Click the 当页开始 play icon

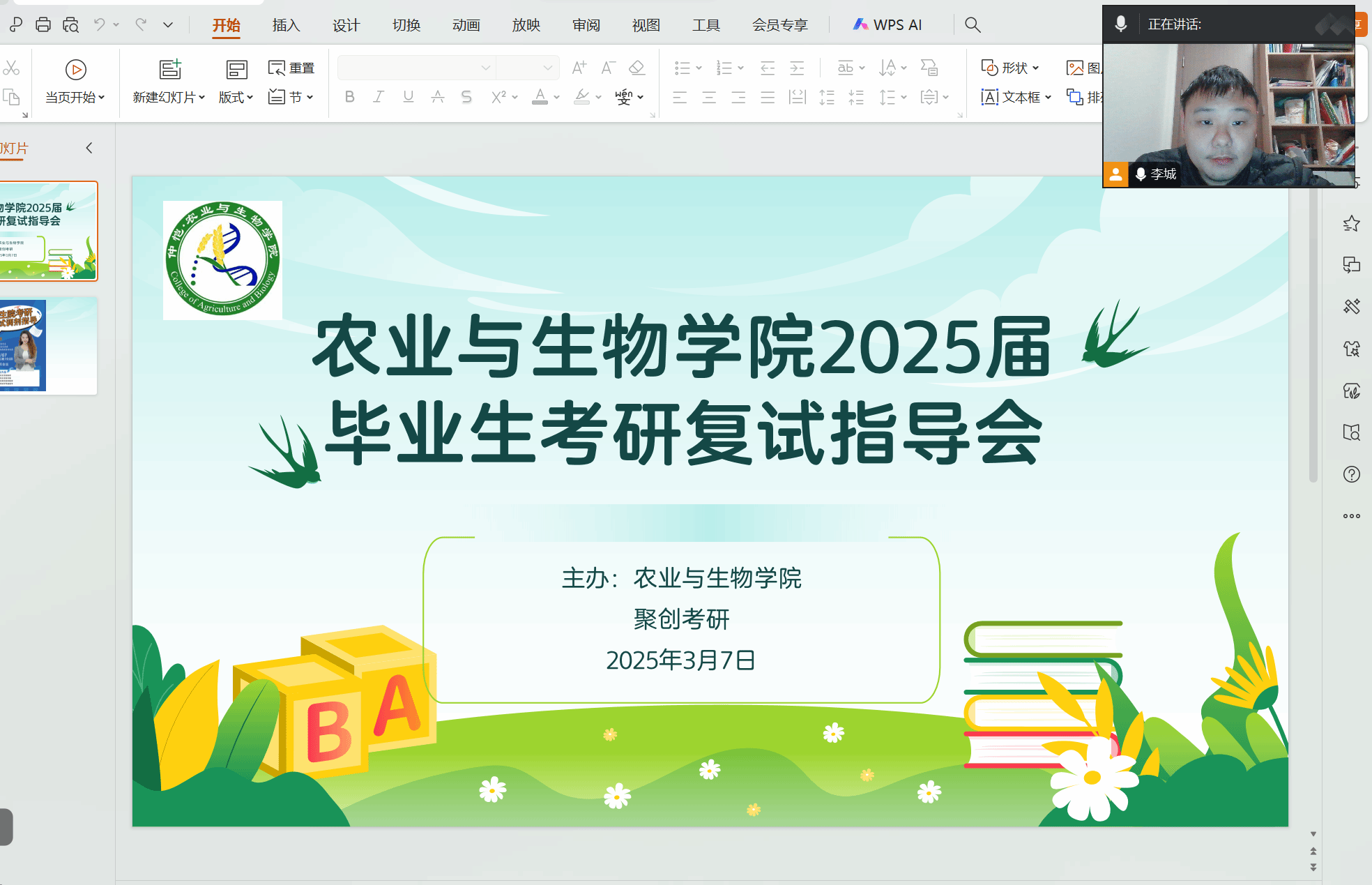[x=75, y=70]
